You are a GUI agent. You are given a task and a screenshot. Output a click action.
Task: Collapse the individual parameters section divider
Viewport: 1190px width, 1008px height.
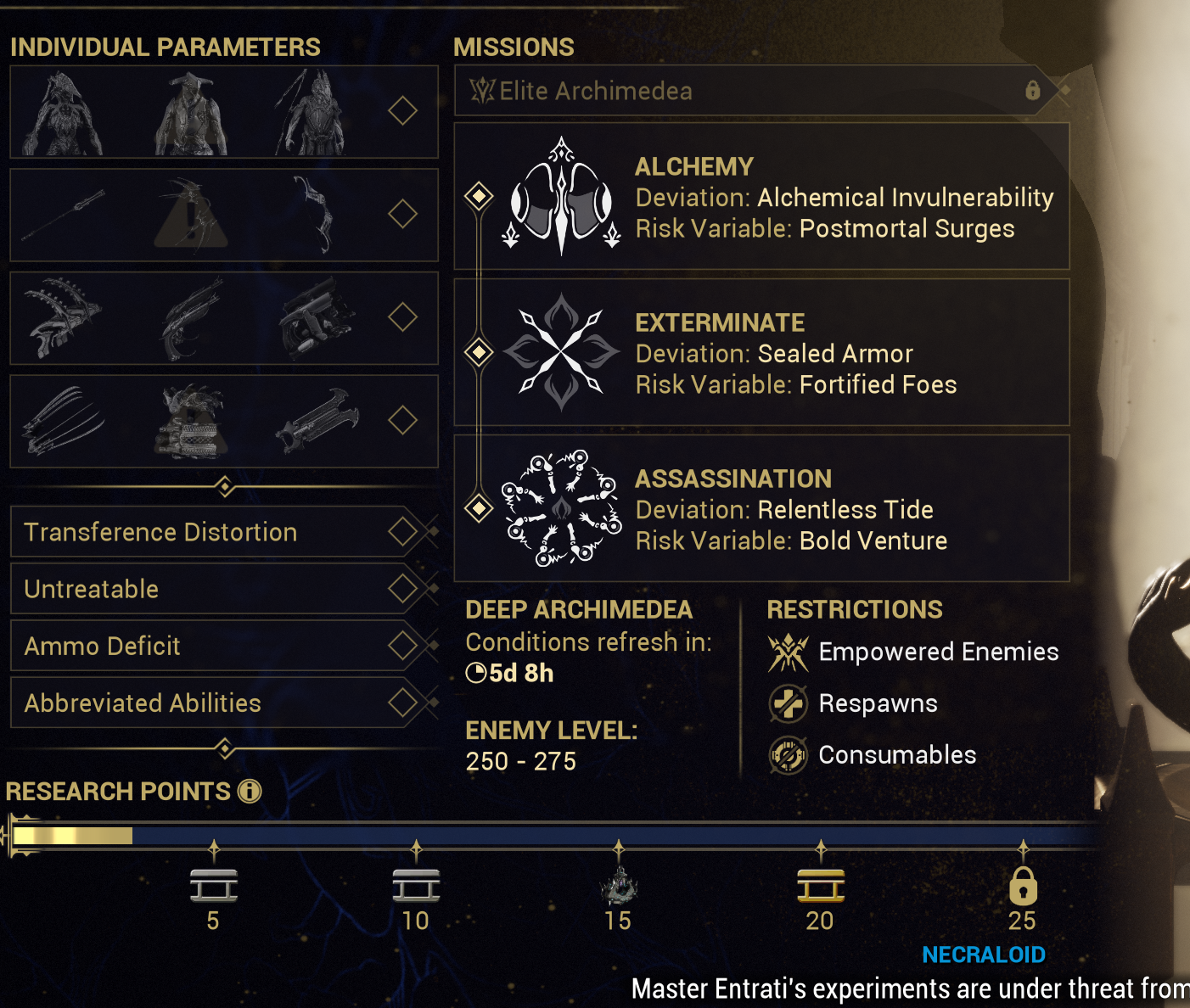(224, 487)
